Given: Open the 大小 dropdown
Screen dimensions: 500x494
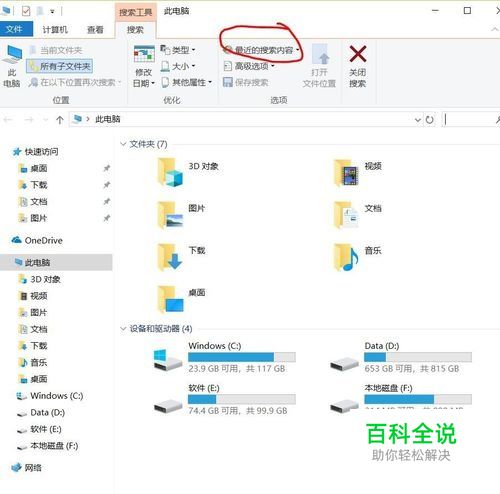Looking at the screenshot, I should point(178,66).
